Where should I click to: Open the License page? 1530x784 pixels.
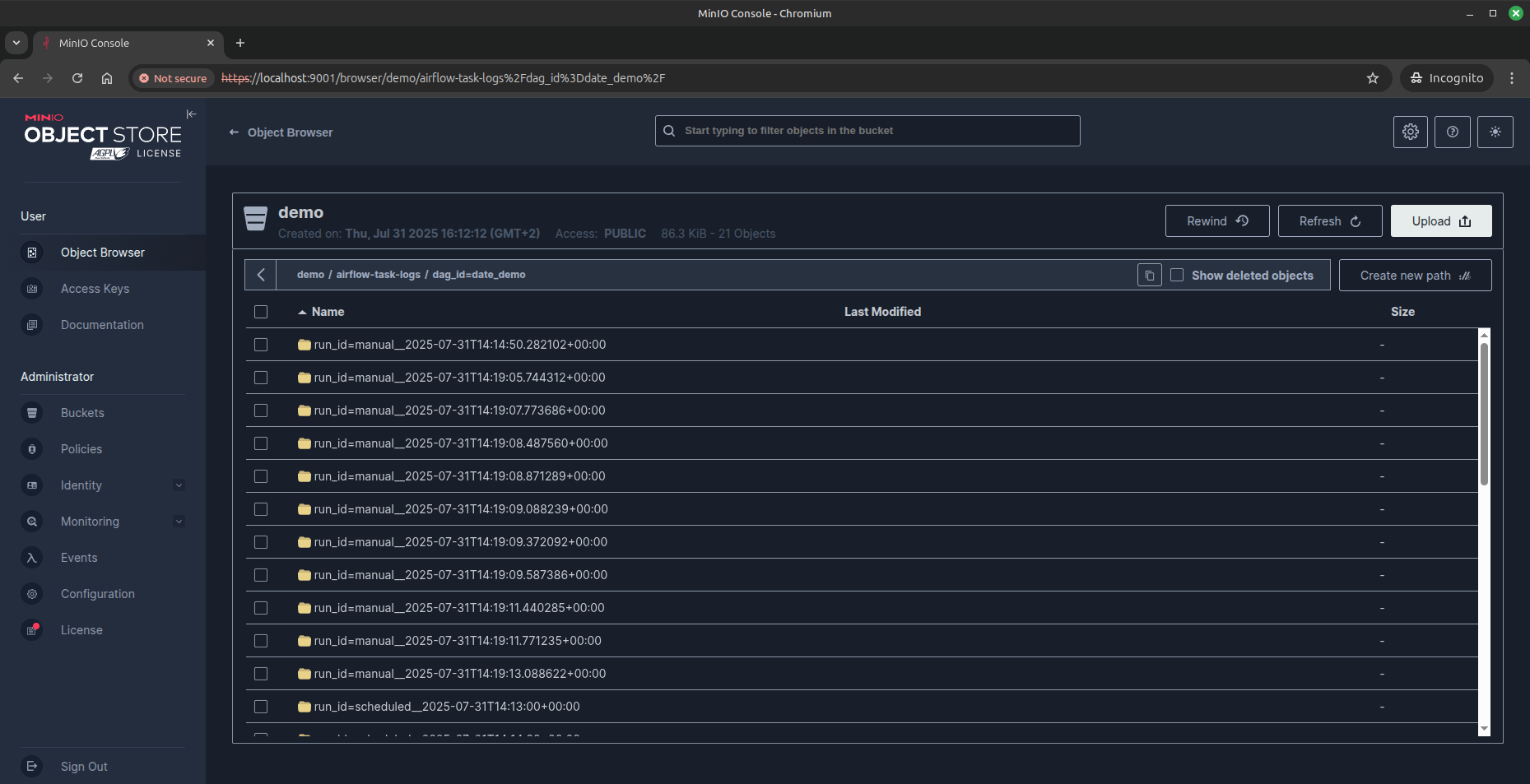pos(81,629)
